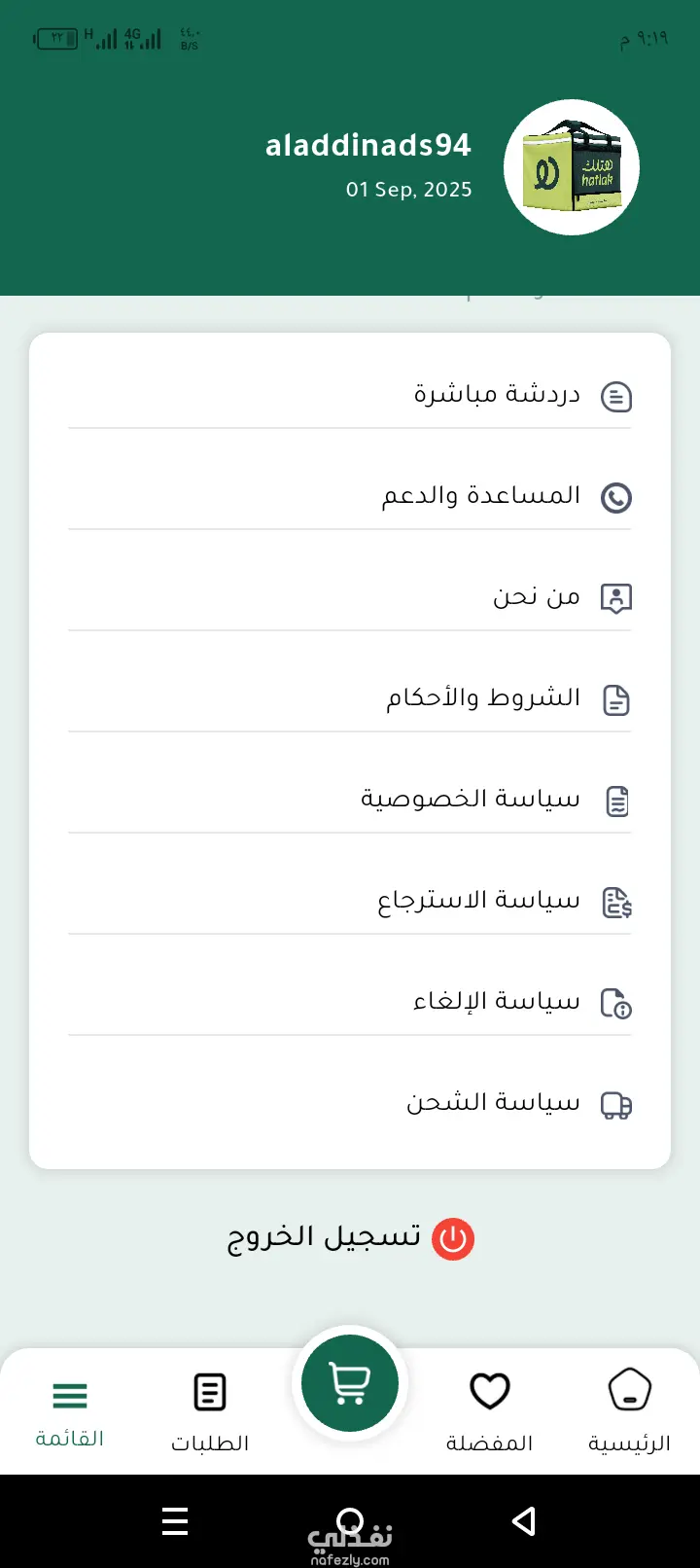Tap the phone icon for help and support
The width and height of the screenshot is (700, 1568).
click(616, 498)
